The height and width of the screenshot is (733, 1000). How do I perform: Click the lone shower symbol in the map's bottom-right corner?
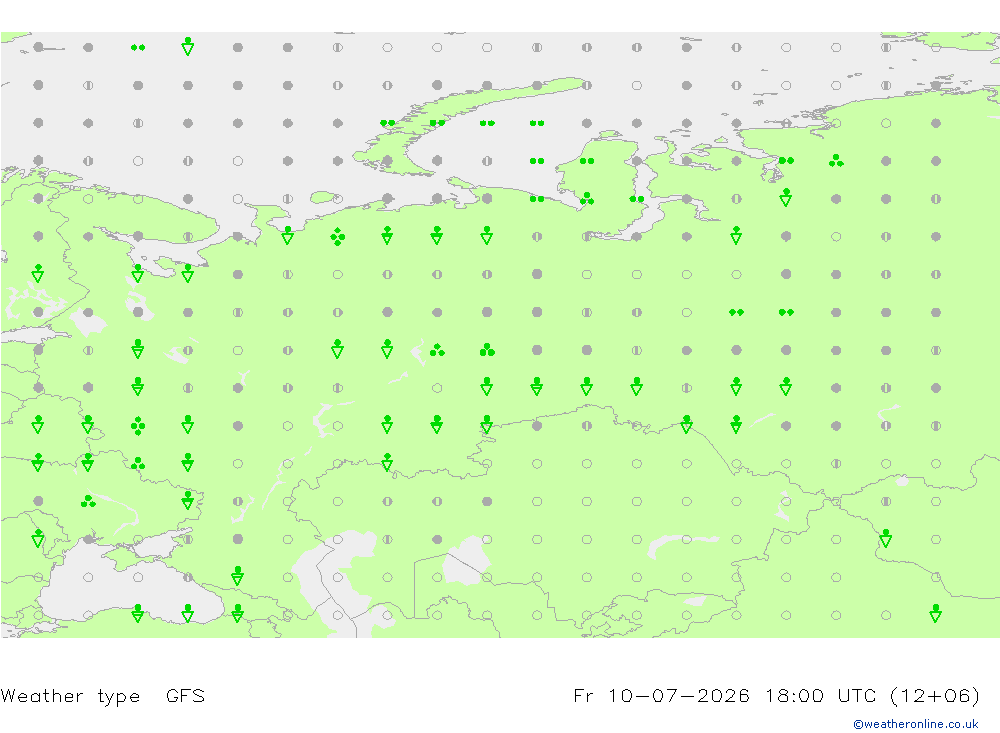[x=936, y=613]
